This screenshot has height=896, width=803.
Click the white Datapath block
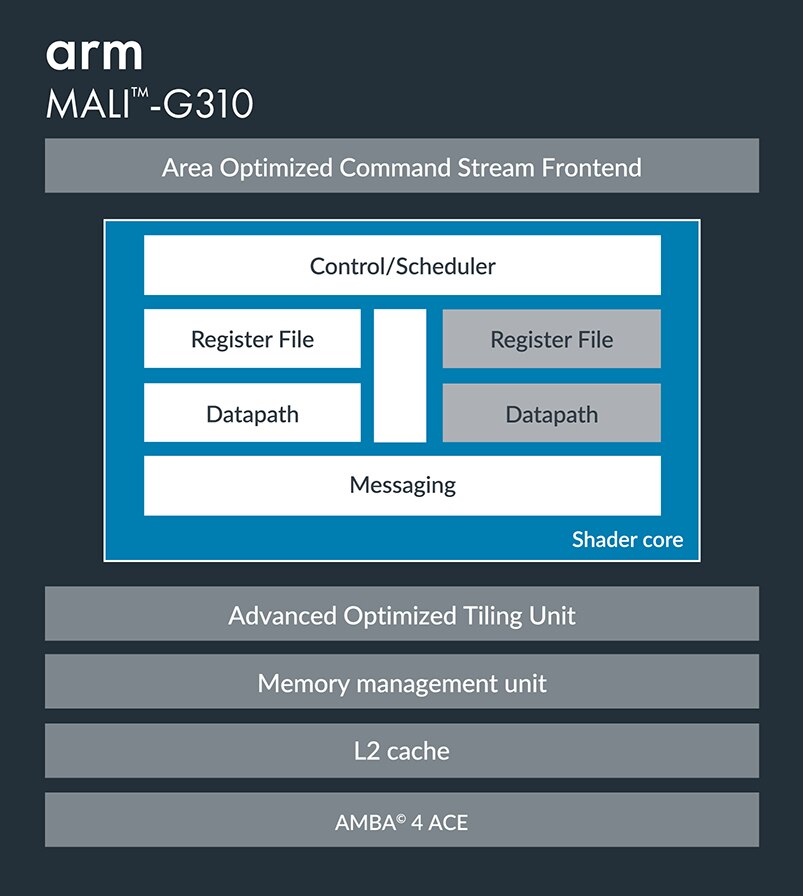click(252, 413)
